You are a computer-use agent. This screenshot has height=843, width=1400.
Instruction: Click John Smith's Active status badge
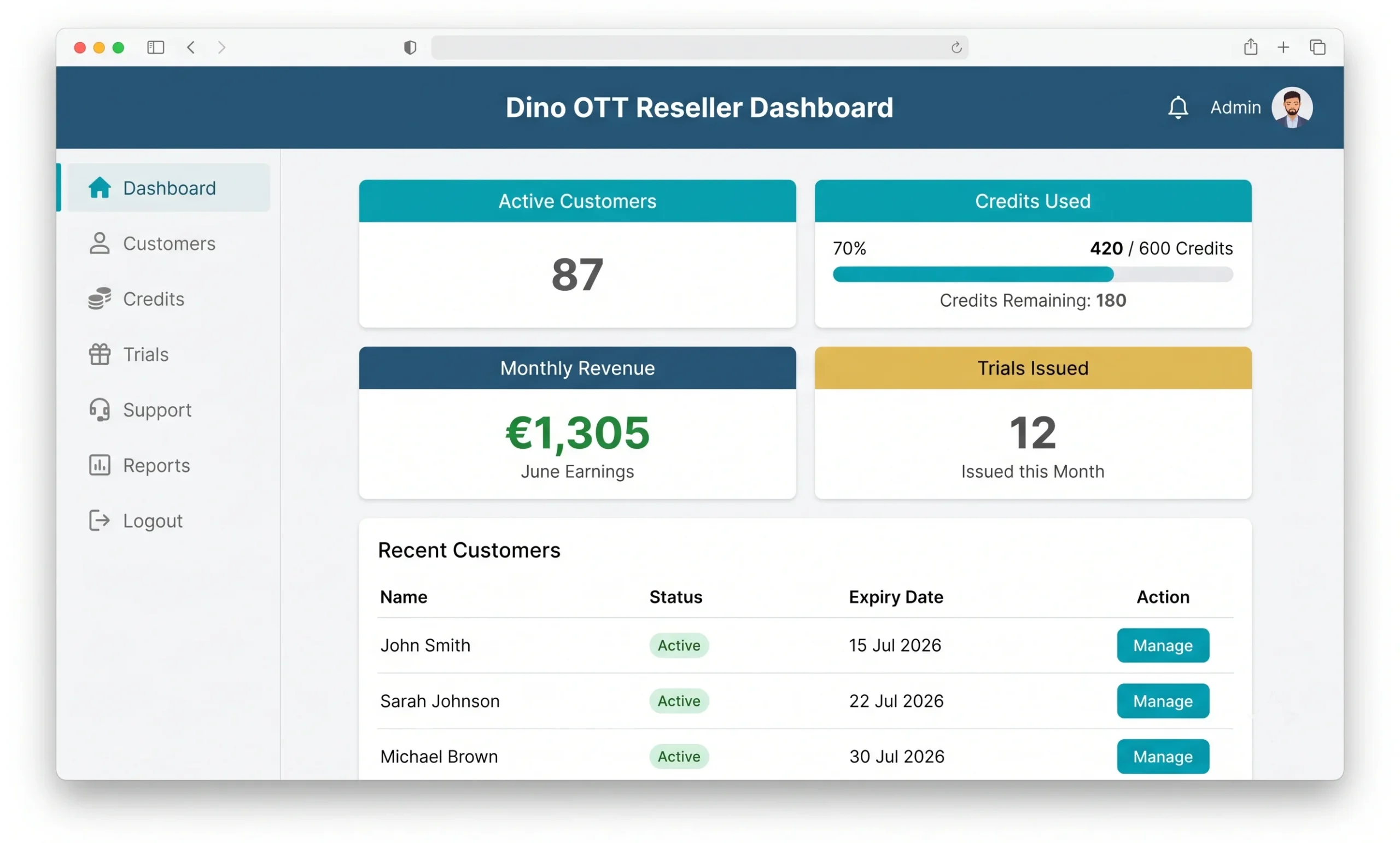click(679, 645)
